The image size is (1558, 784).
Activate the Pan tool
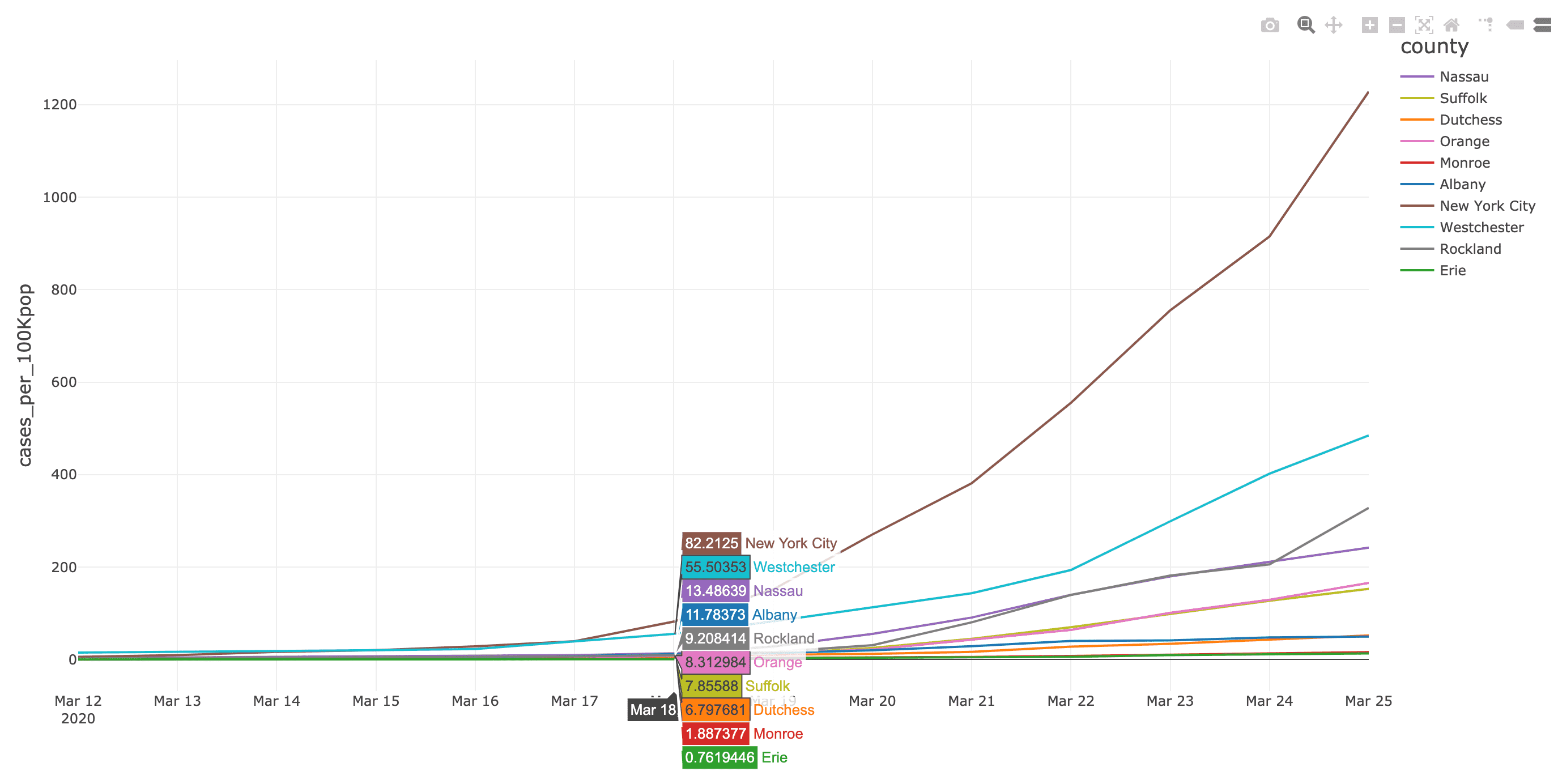tap(1333, 25)
